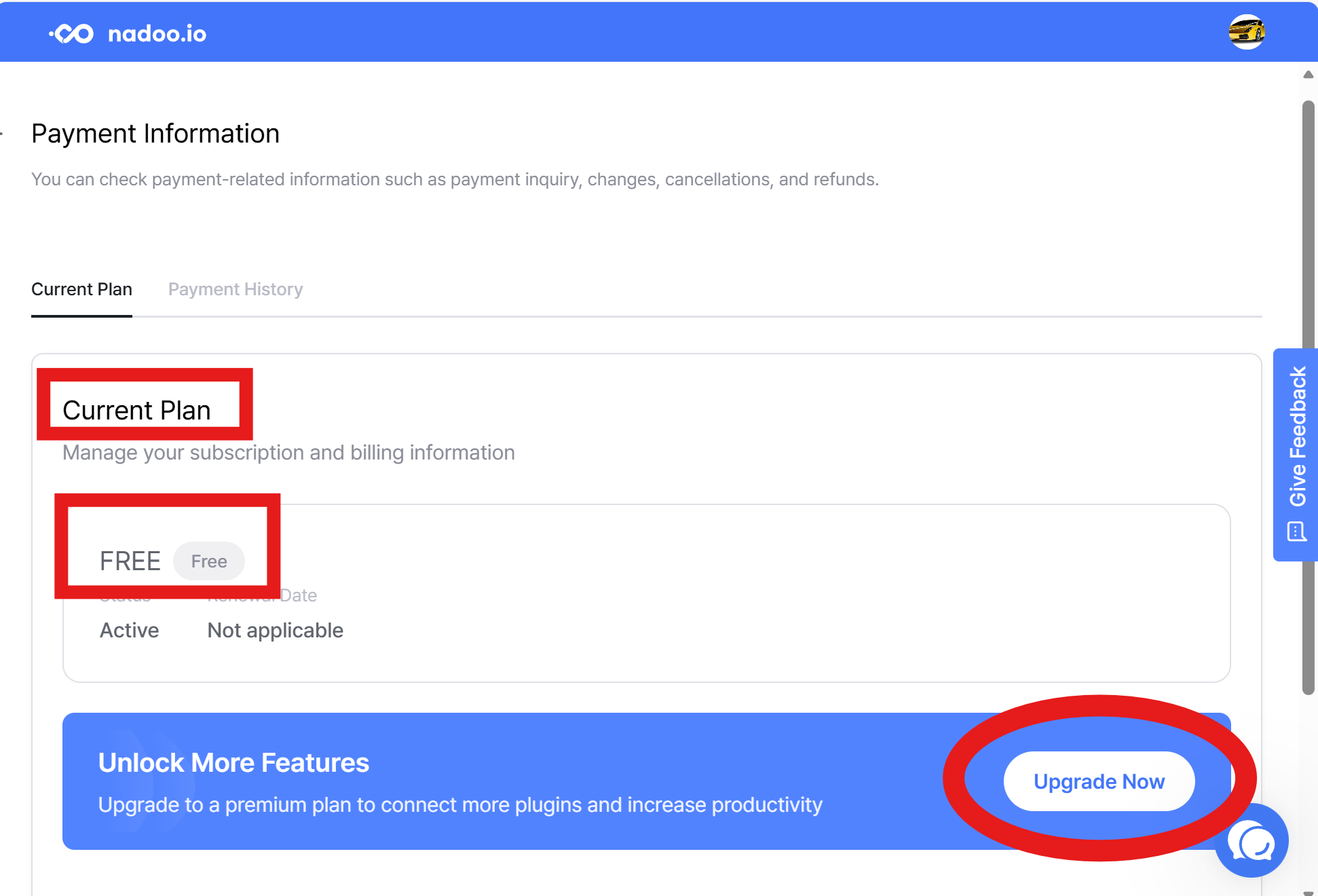This screenshot has height=896, width=1318.
Task: Click the Unlock More Features heading
Action: 233,763
